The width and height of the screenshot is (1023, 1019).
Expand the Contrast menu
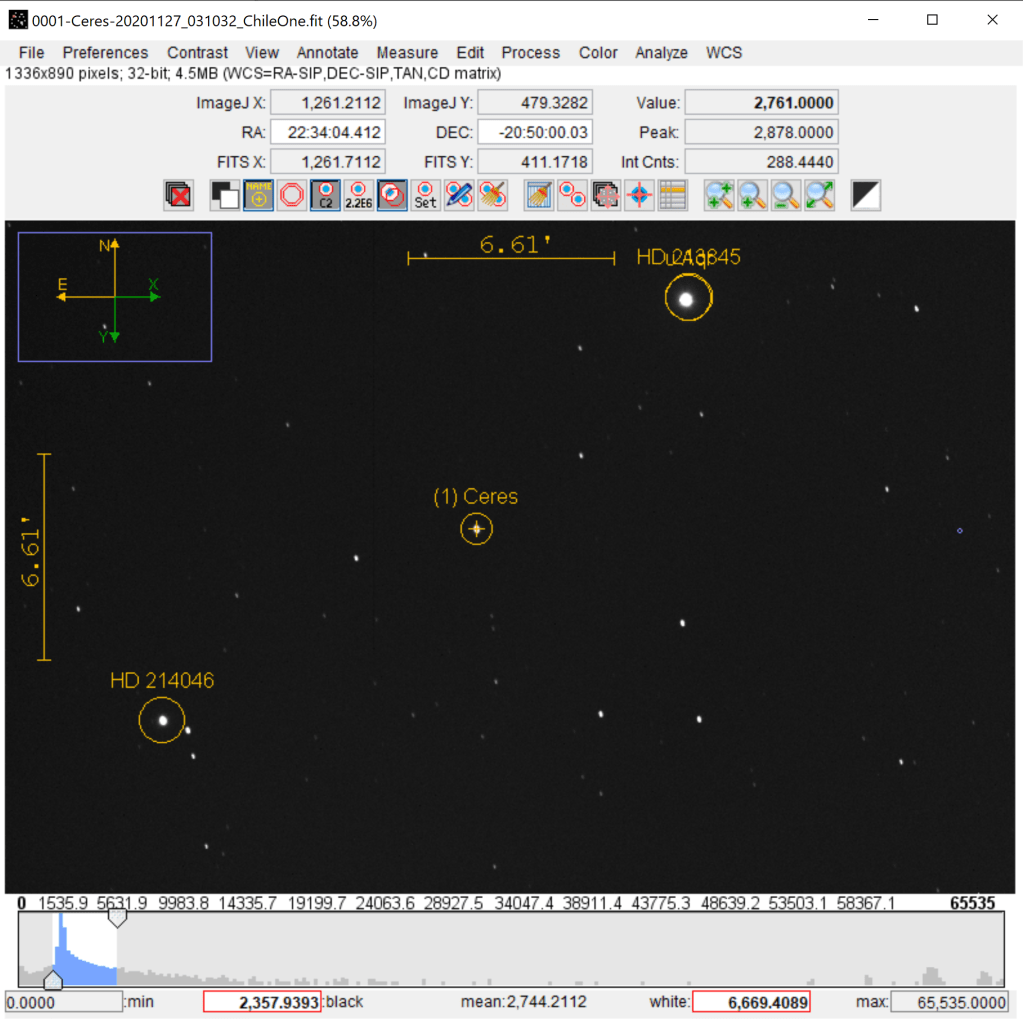[x=198, y=53]
